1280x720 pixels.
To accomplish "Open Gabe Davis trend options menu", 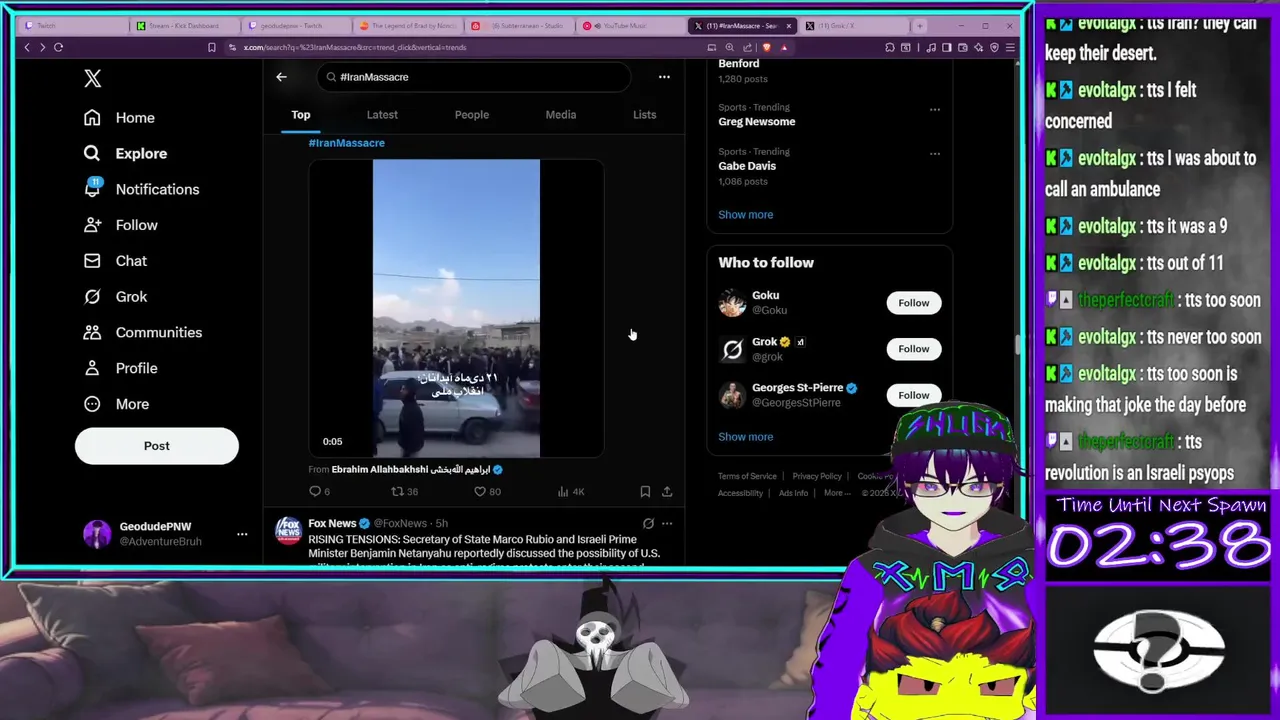I will click(935, 153).
